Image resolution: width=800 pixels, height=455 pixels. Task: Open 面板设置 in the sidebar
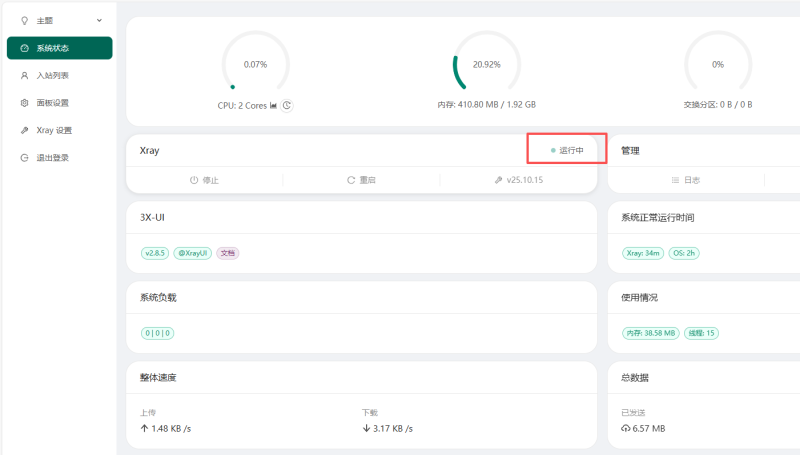pos(60,103)
